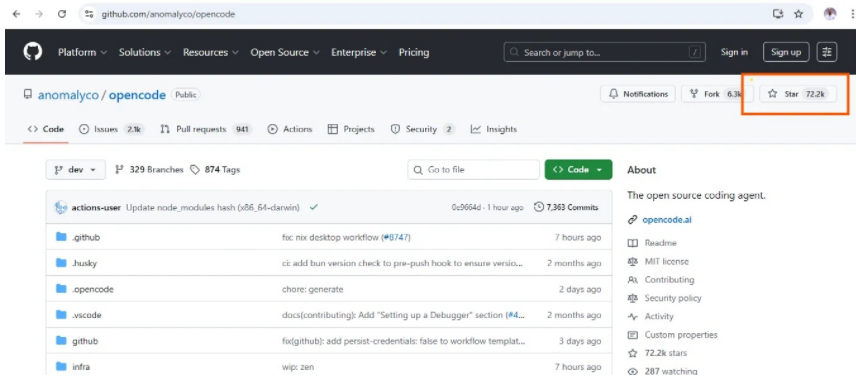Open the browser profile avatar
This screenshot has width=856, height=389.
(x=830, y=14)
